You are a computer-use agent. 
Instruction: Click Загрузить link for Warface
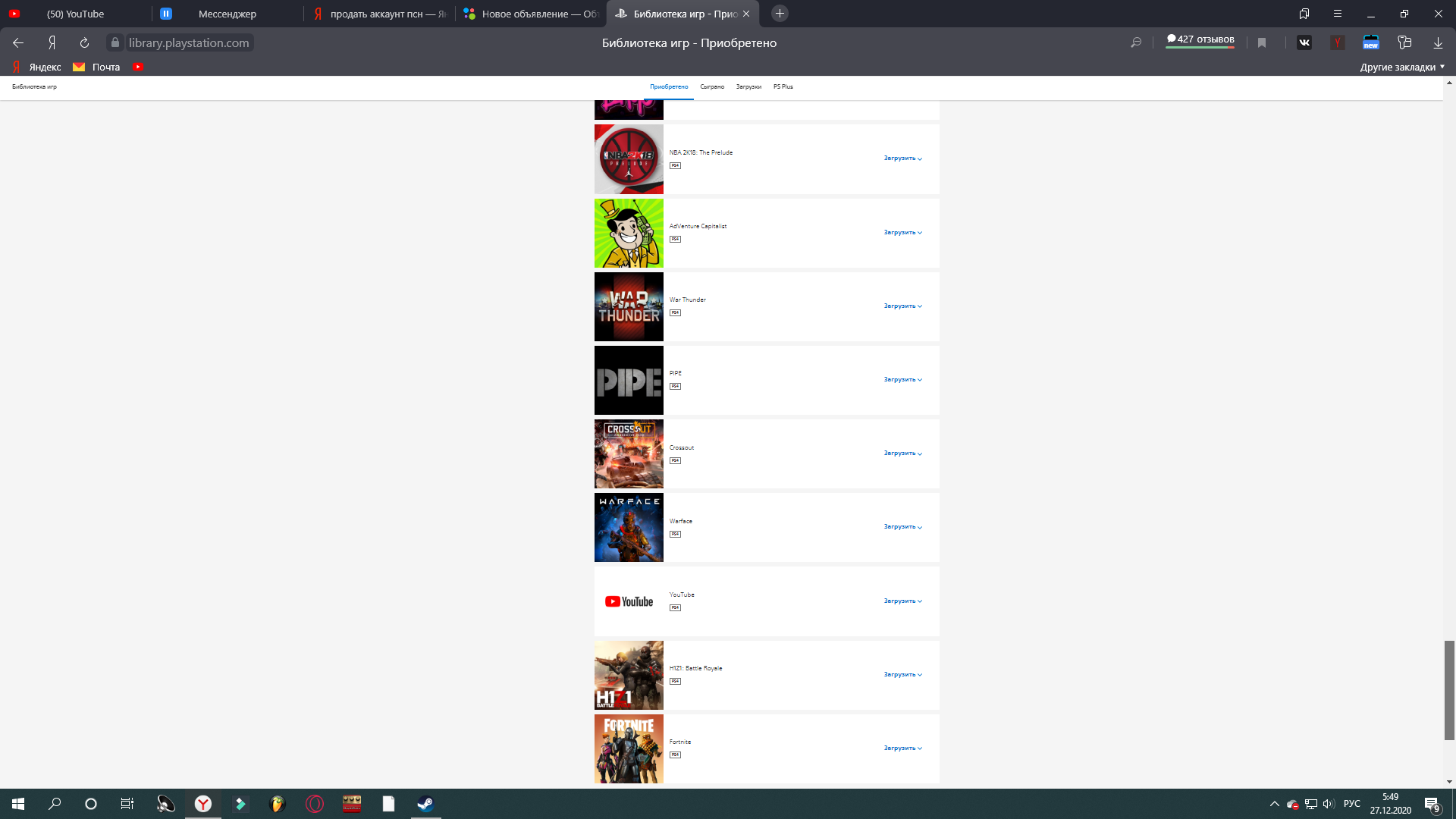[x=902, y=527]
